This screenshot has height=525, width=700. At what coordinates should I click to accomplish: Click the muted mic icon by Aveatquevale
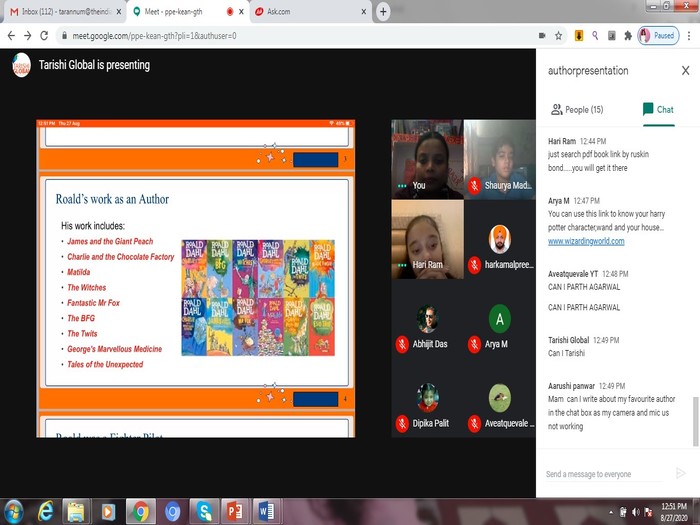475,424
